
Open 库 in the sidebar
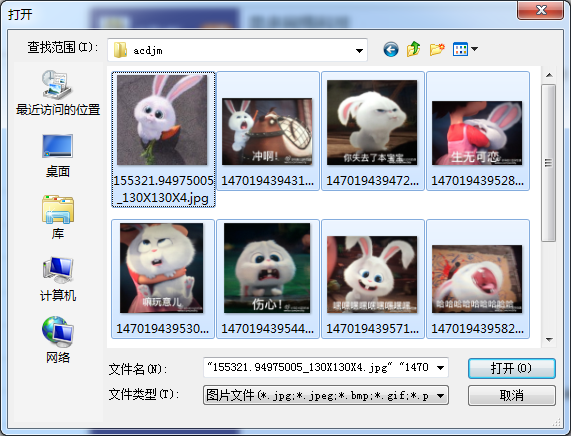(58, 217)
